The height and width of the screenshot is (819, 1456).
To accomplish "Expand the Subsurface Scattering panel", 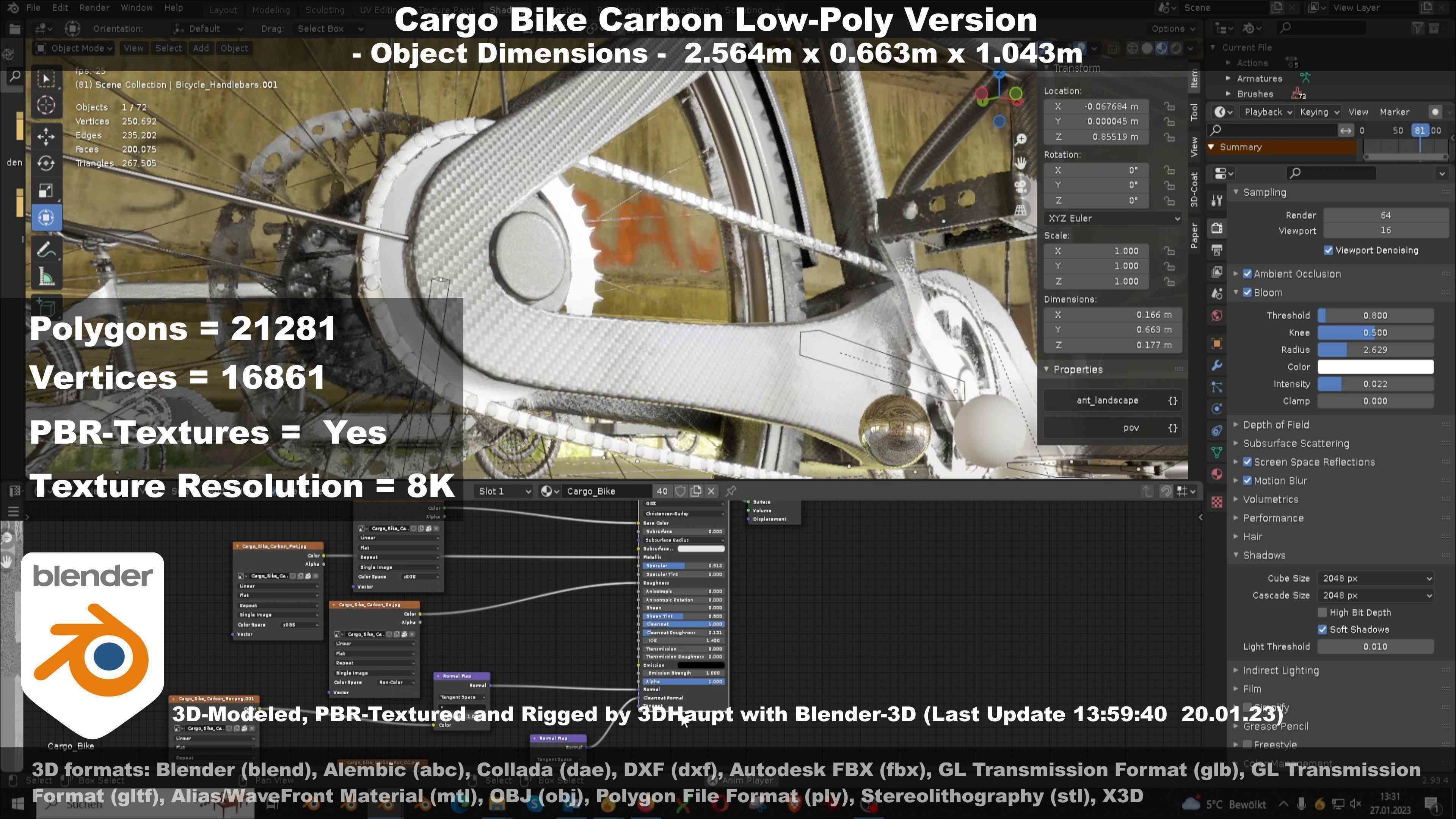I will coord(1296,444).
